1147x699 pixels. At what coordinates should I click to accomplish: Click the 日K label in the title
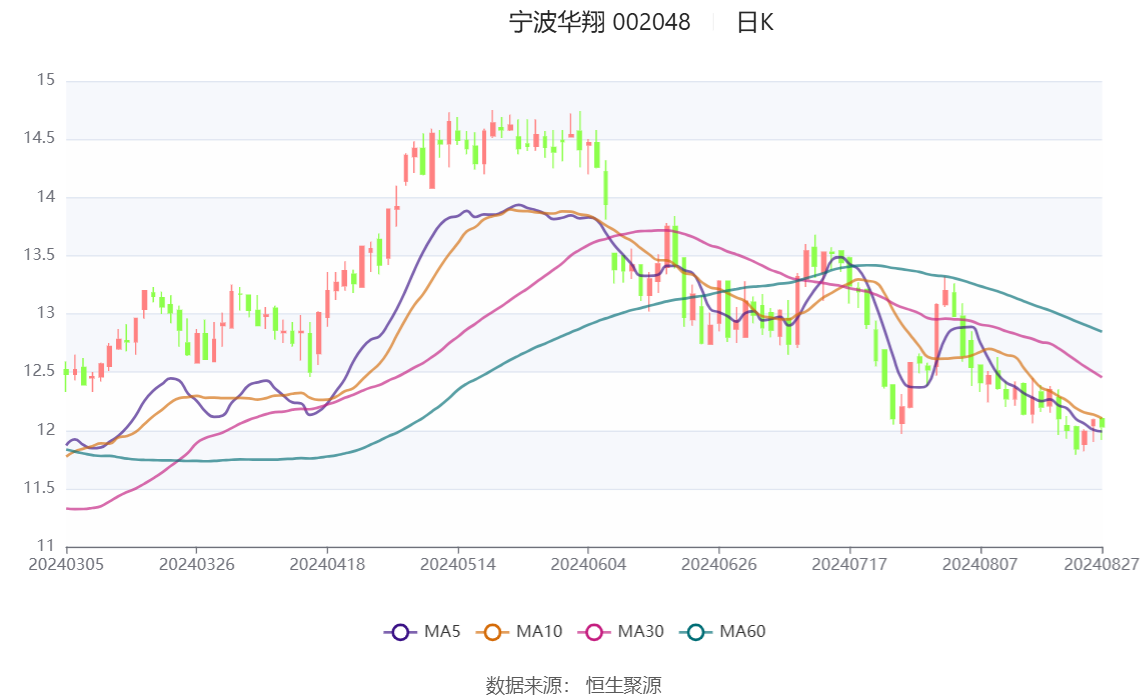click(754, 23)
